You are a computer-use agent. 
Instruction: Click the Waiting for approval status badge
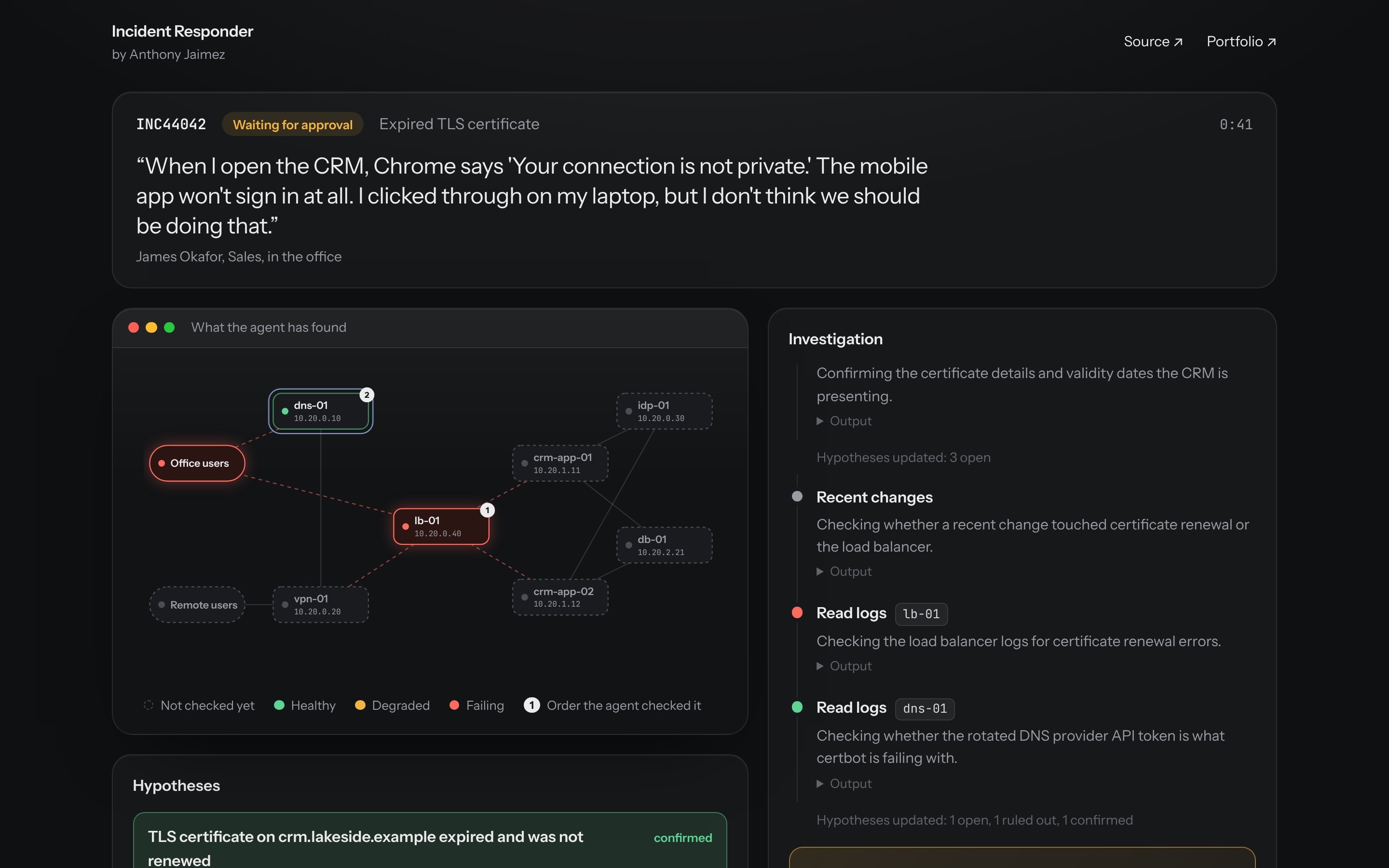tap(293, 124)
